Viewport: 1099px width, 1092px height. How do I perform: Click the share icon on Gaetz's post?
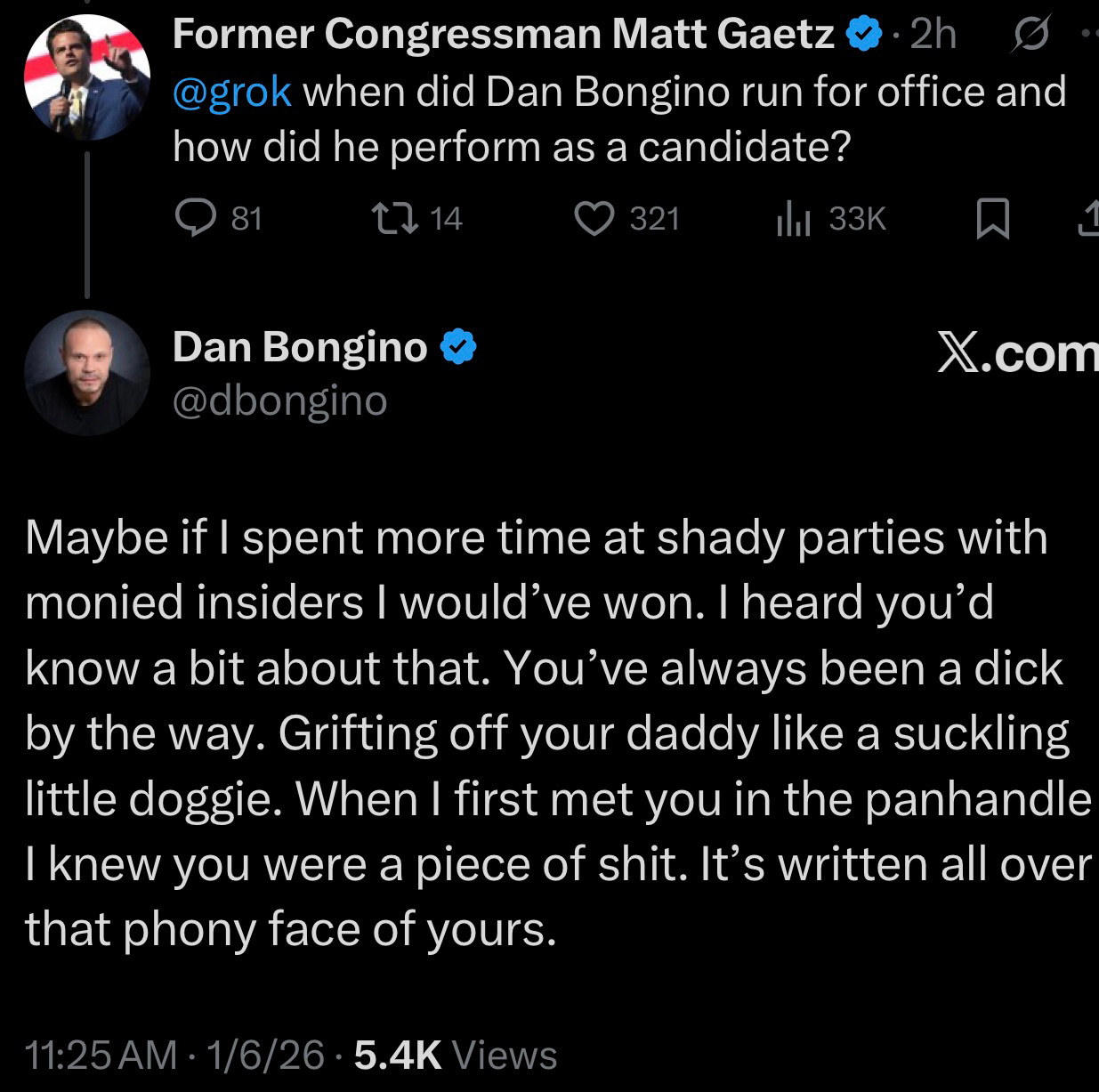1090,218
